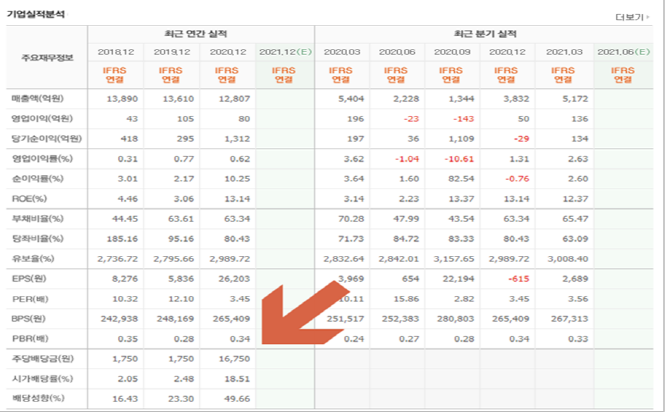The image size is (665, 412).
Task: Click the 최근 연간 실적 group header
Action: click(x=196, y=34)
